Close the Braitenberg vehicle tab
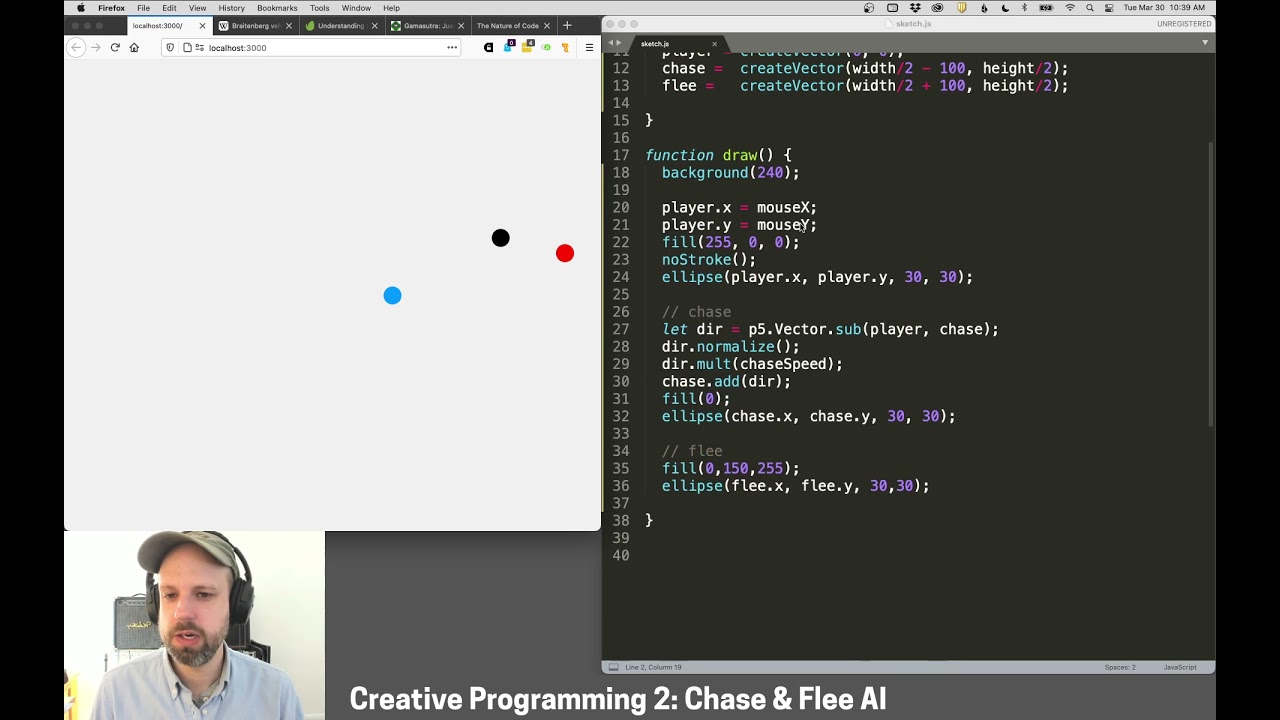Viewport: 1280px width, 720px height. pyautogui.click(x=289, y=26)
